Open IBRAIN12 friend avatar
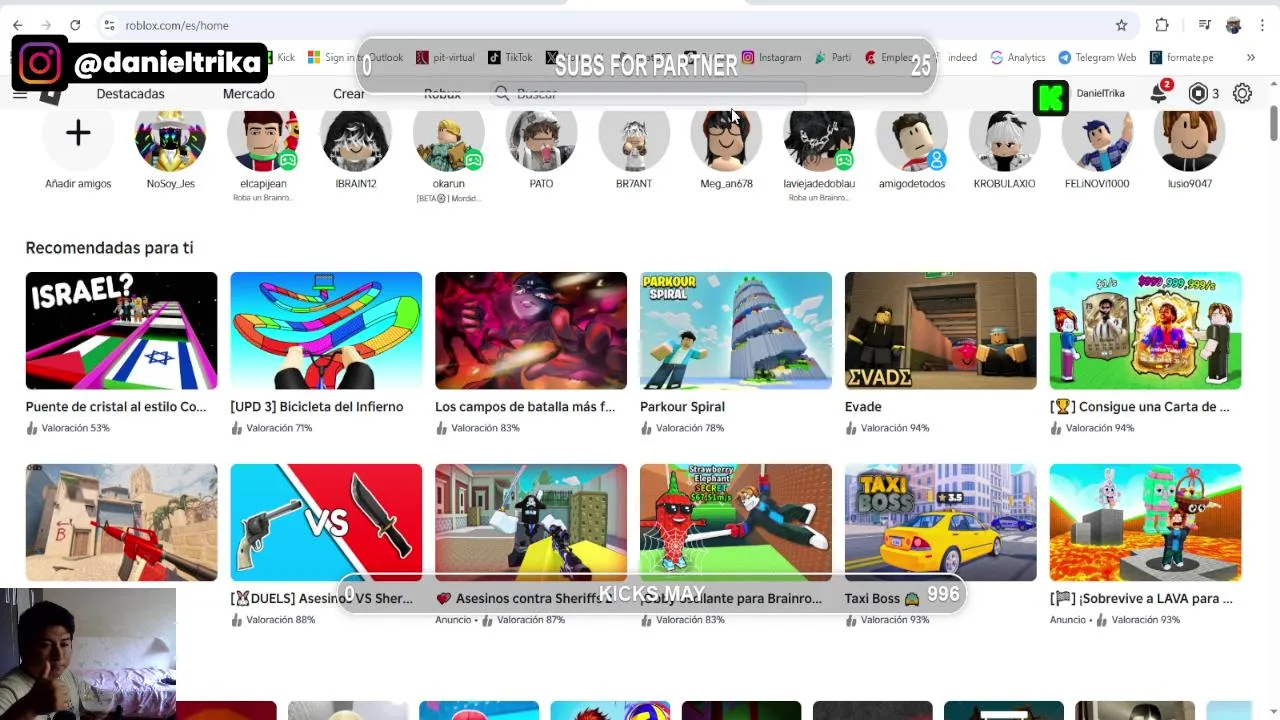Screen dimensions: 1280x720 356,138
